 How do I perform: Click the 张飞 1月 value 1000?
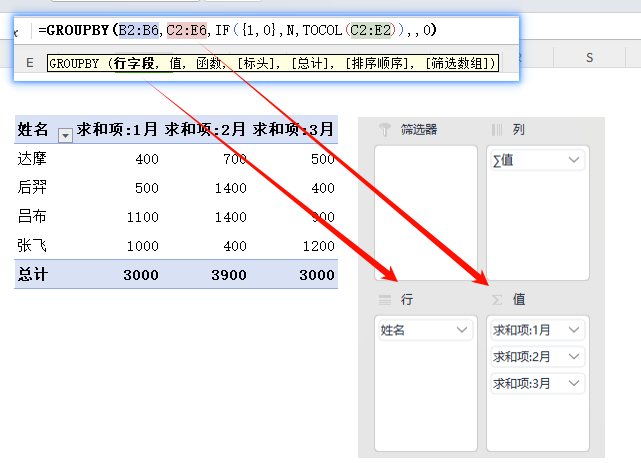coord(142,246)
